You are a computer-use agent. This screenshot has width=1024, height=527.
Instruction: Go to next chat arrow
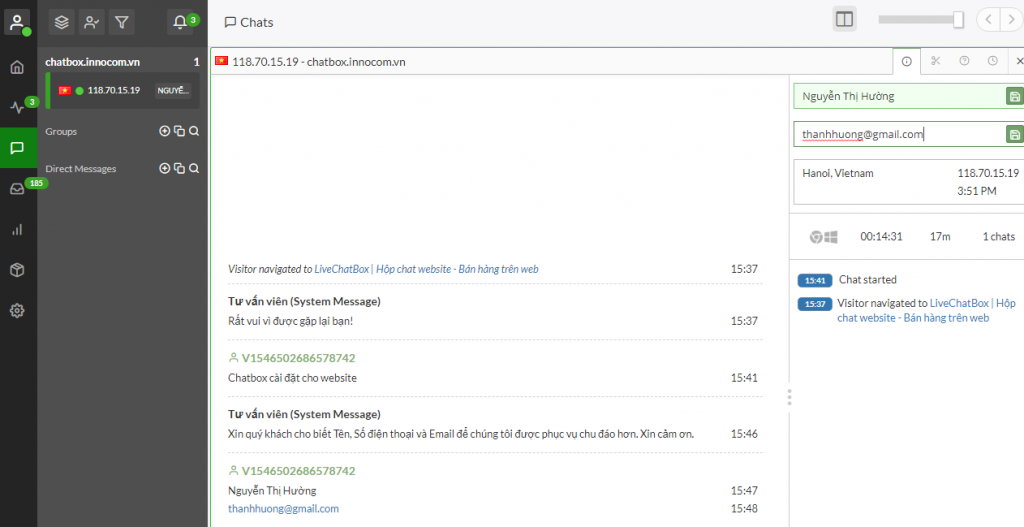tap(1010, 20)
